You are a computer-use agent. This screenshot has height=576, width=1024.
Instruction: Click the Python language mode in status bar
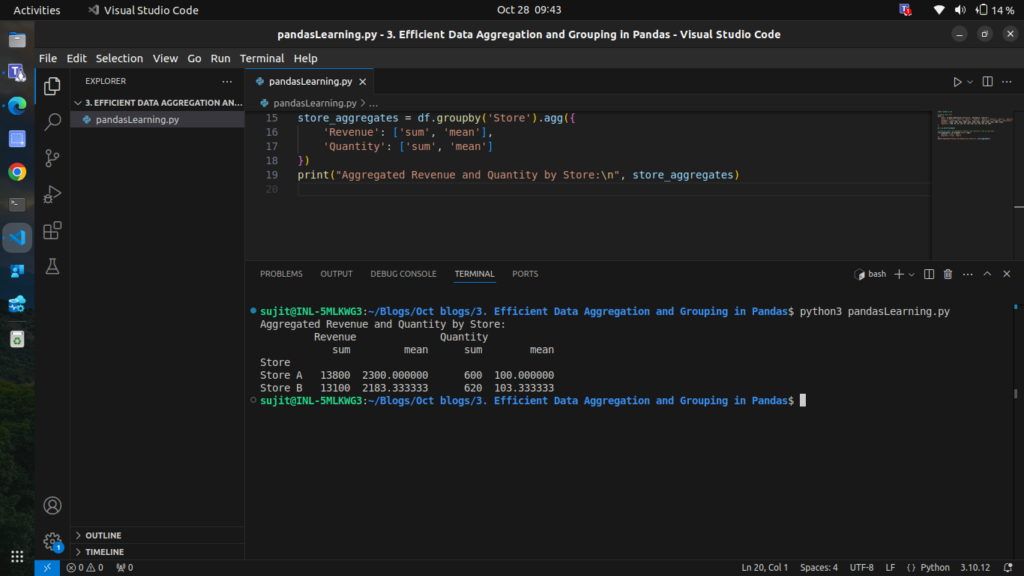click(x=929, y=567)
